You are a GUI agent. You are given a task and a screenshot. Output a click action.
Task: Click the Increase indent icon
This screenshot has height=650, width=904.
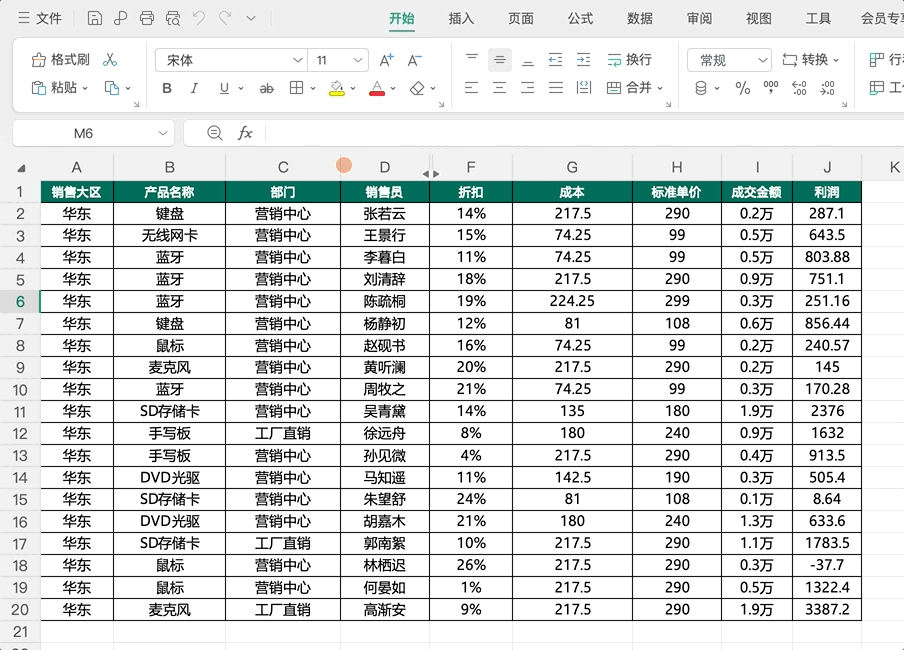(583, 59)
